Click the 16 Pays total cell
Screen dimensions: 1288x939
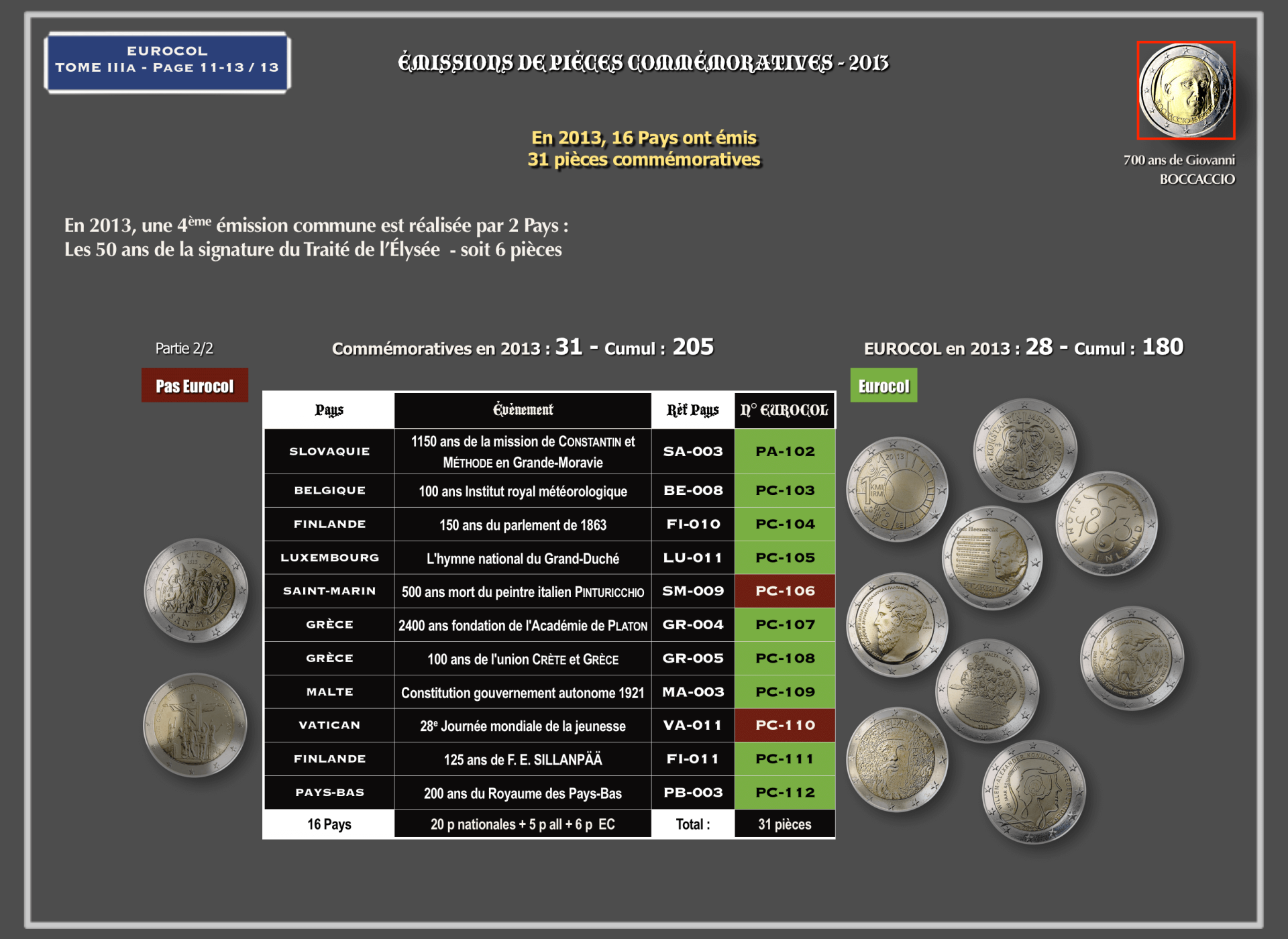(x=329, y=824)
